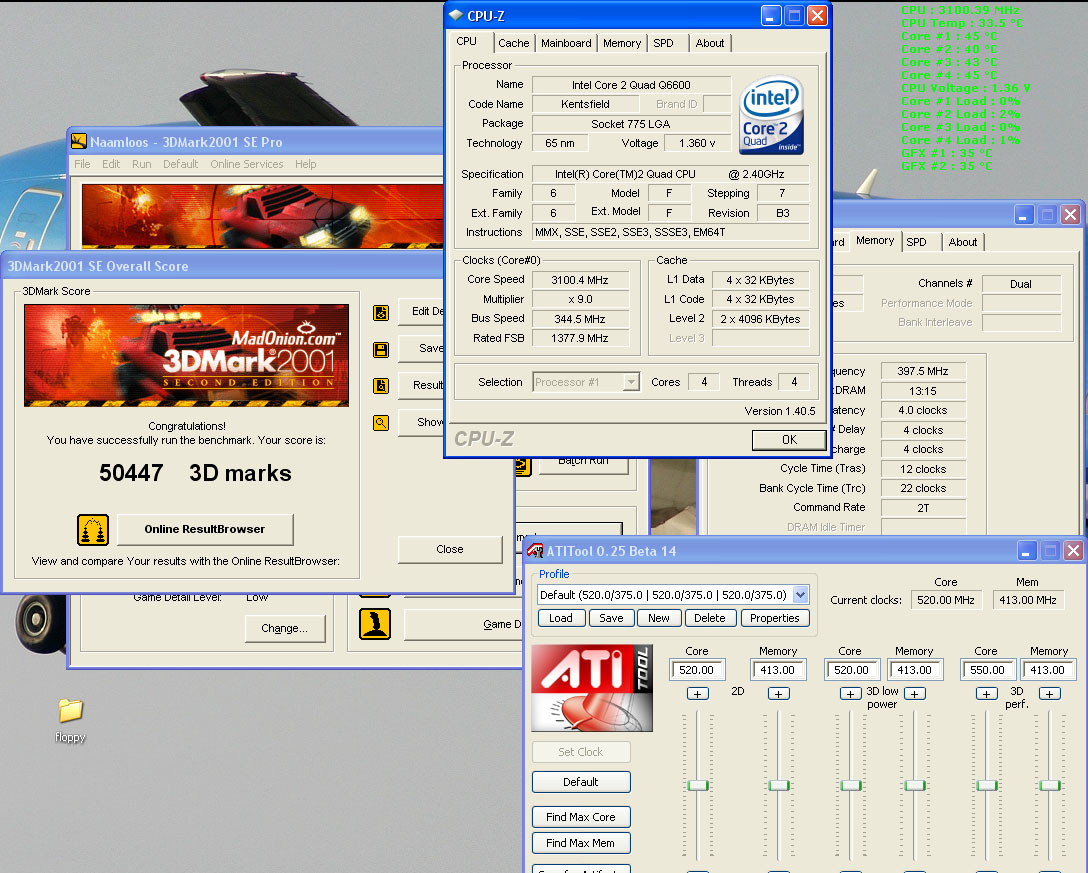This screenshot has width=1088, height=873.
Task: Switch to the Mainboard tab in CPU-Z
Action: (566, 43)
